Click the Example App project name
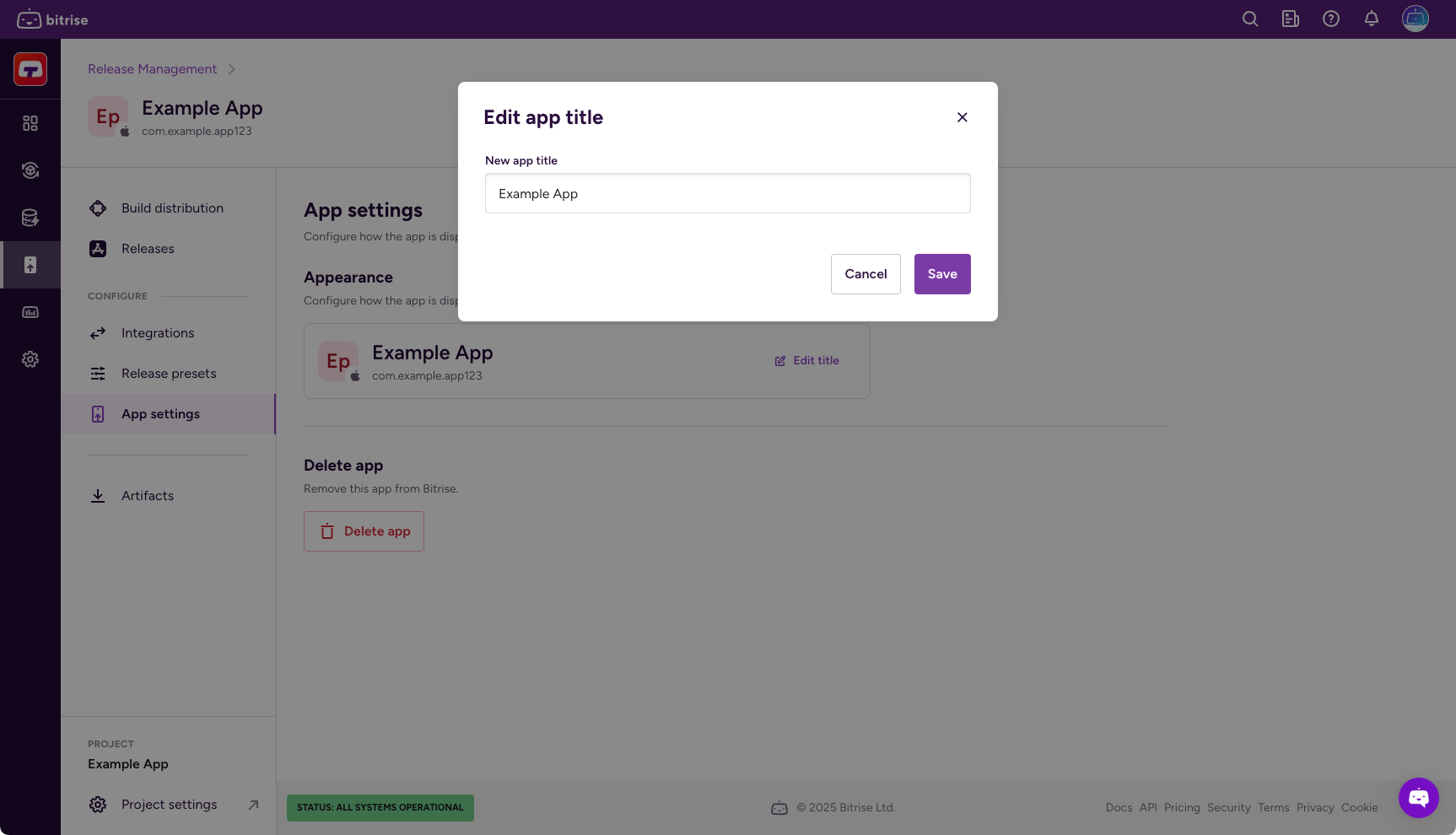This screenshot has height=835, width=1456. 128,764
